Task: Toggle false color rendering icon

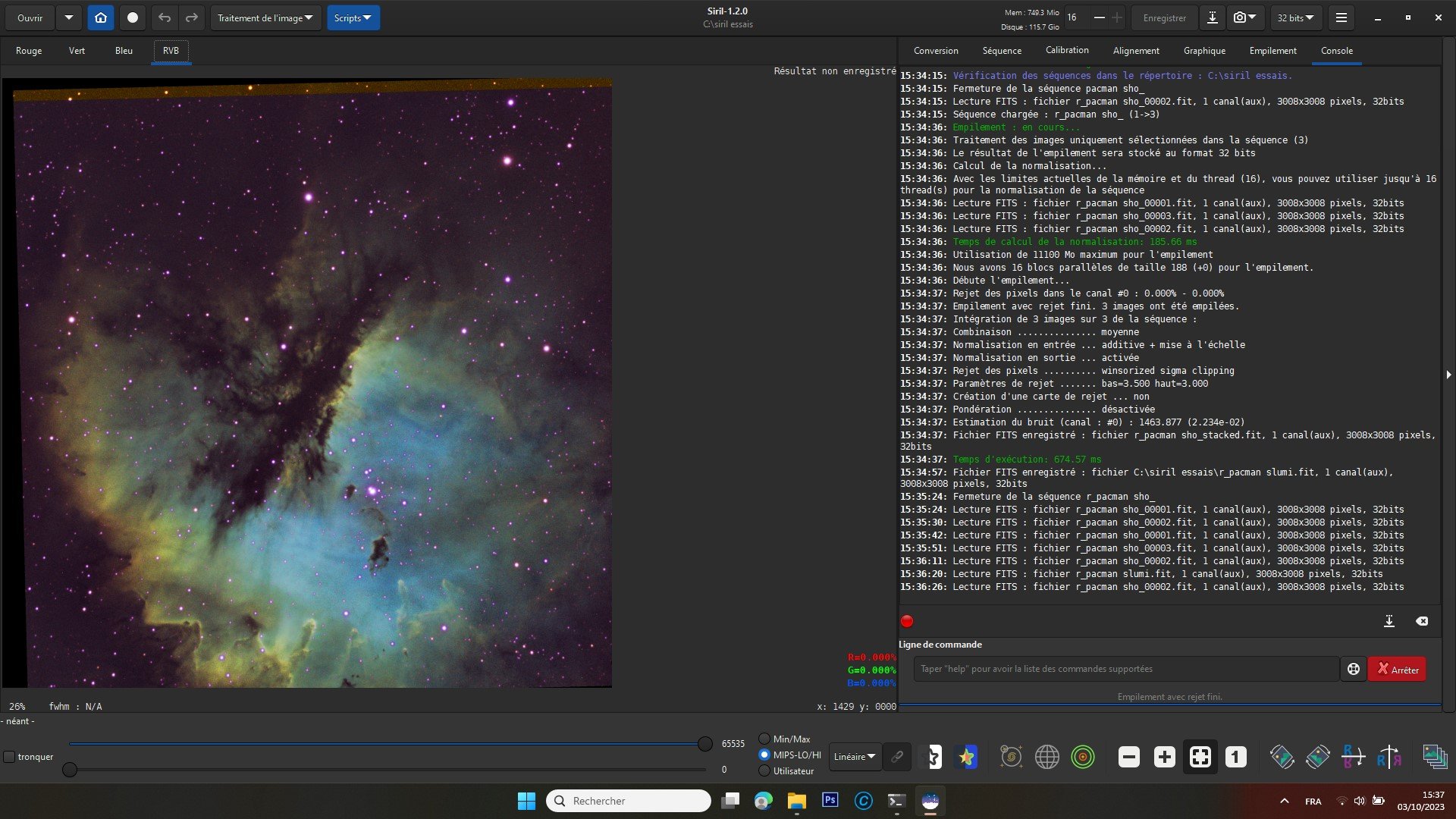Action: point(966,757)
